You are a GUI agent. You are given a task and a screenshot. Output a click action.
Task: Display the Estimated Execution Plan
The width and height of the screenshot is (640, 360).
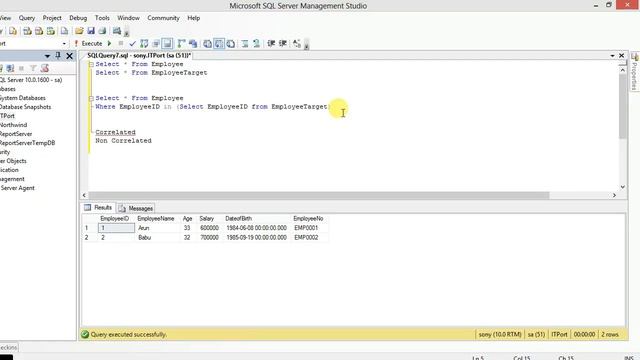tap(144, 43)
